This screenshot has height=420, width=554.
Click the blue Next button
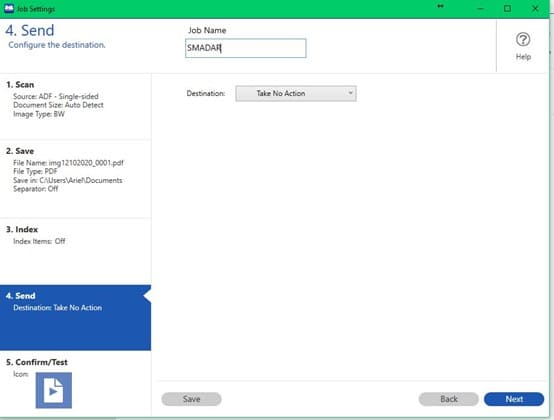(514, 399)
